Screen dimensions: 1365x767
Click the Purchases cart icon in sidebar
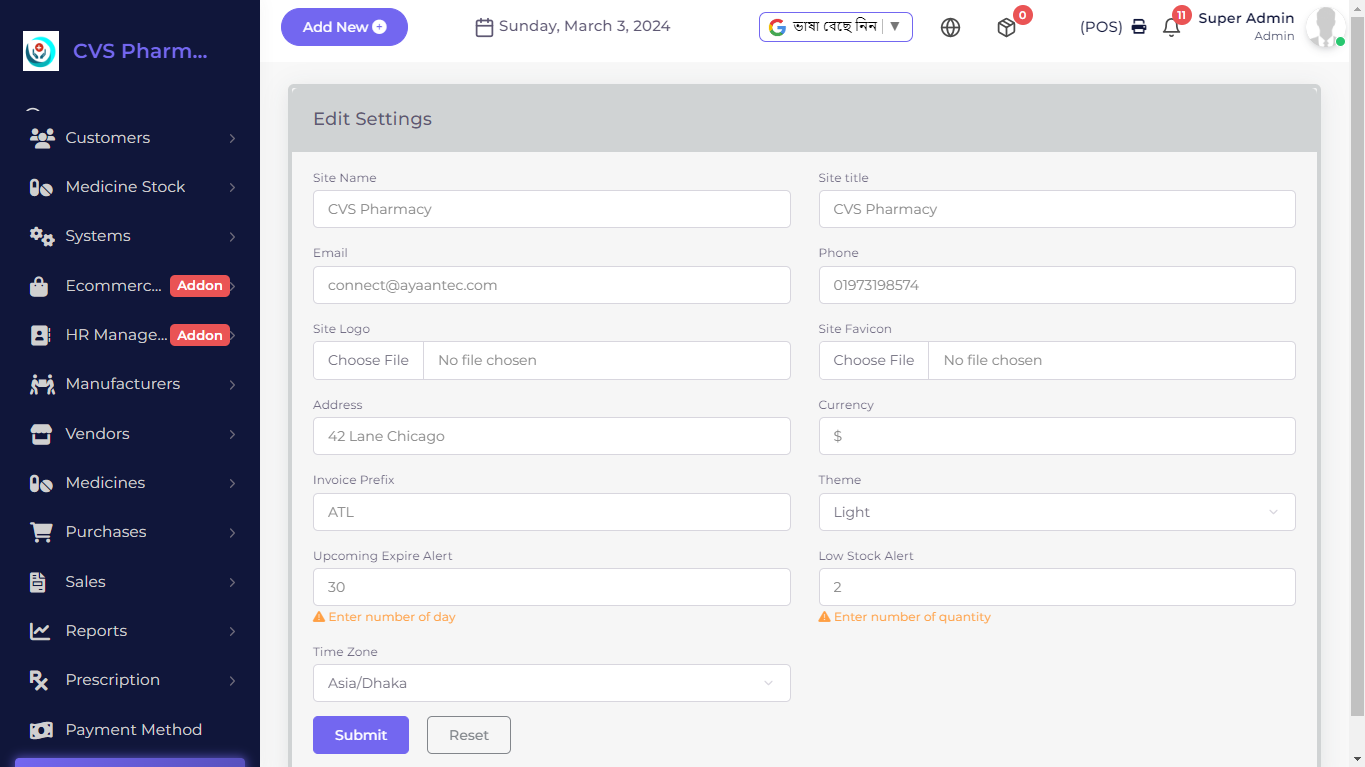pos(41,532)
